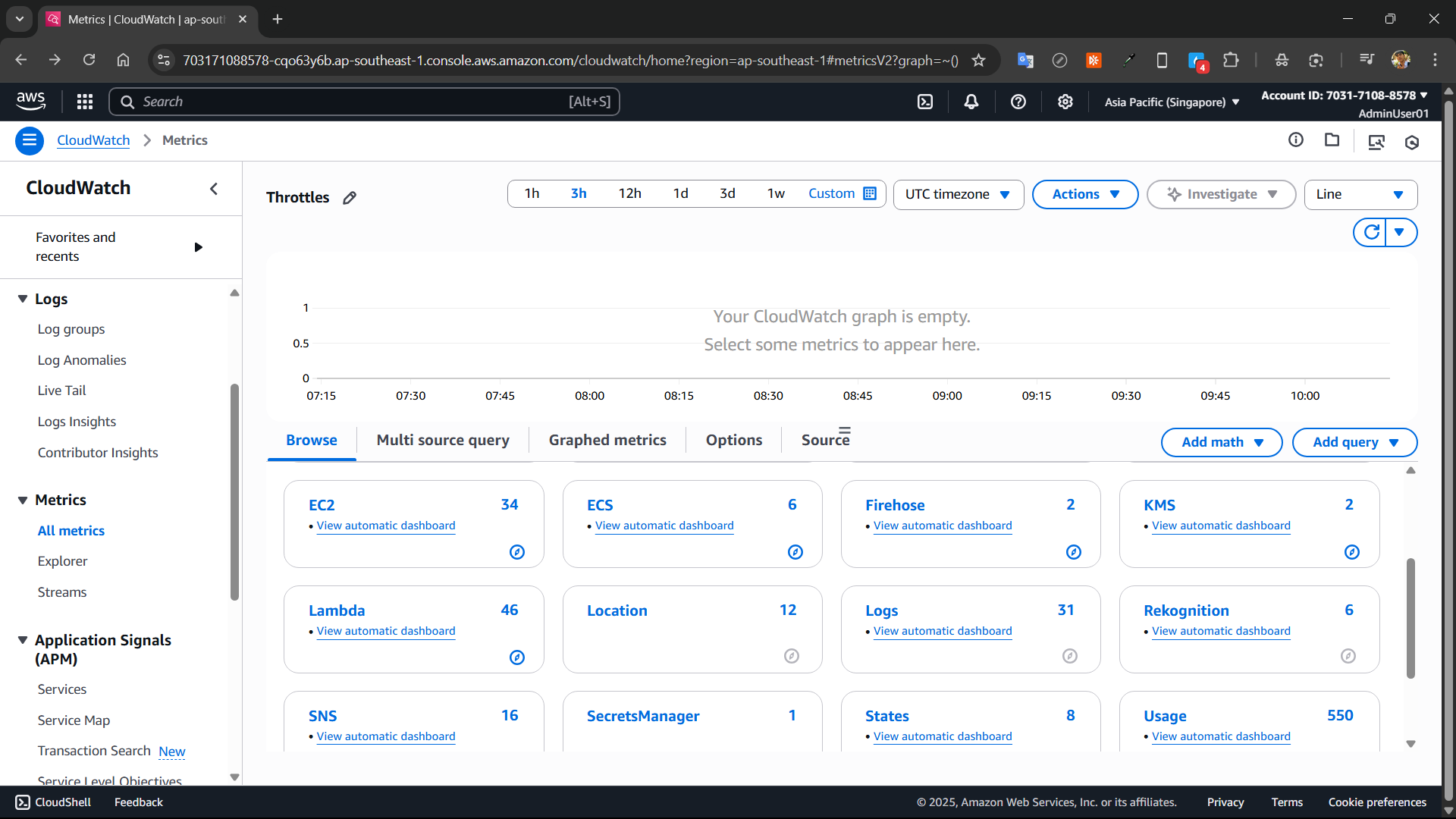Open All metrics in sidebar
The height and width of the screenshot is (819, 1456).
pyautogui.click(x=71, y=531)
